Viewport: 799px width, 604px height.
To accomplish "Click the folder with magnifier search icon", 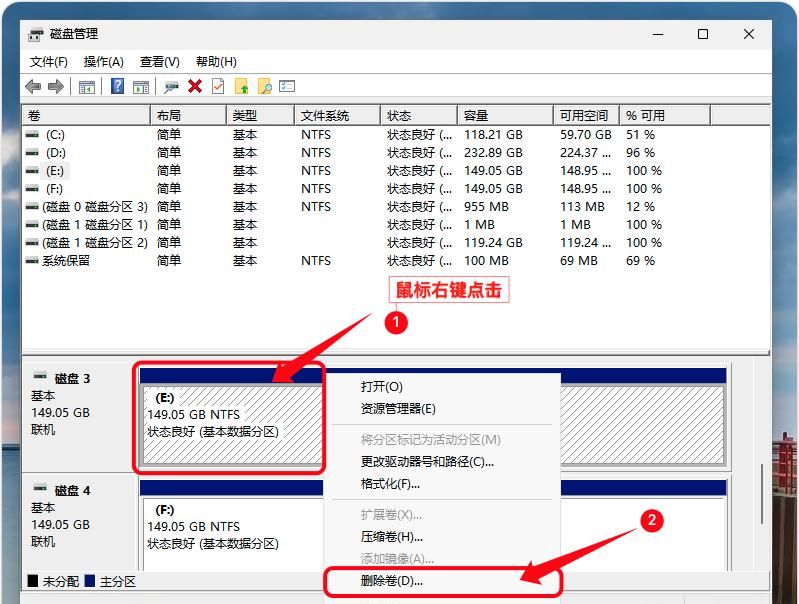I will [264, 86].
